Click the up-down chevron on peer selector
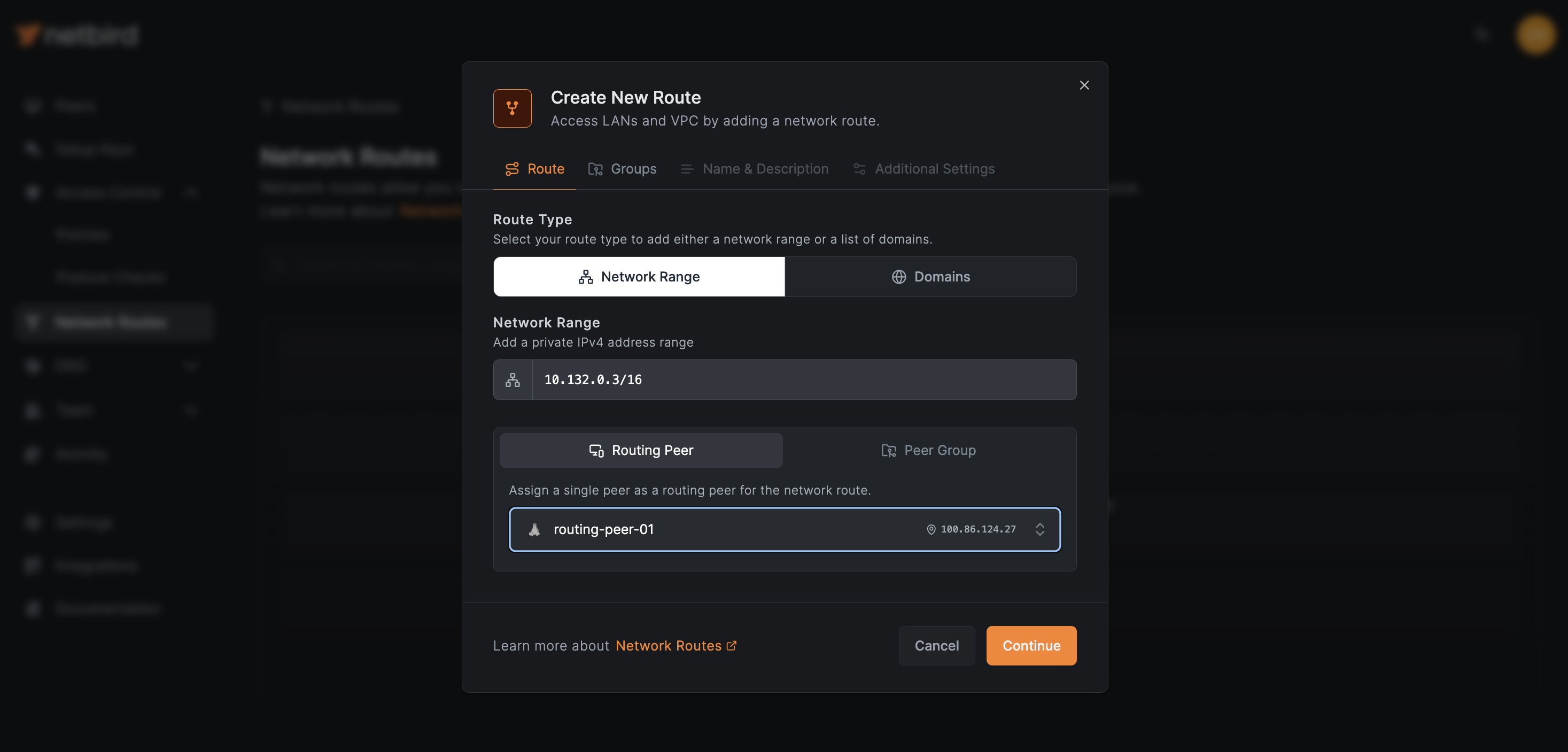The width and height of the screenshot is (1568, 752). 1039,529
